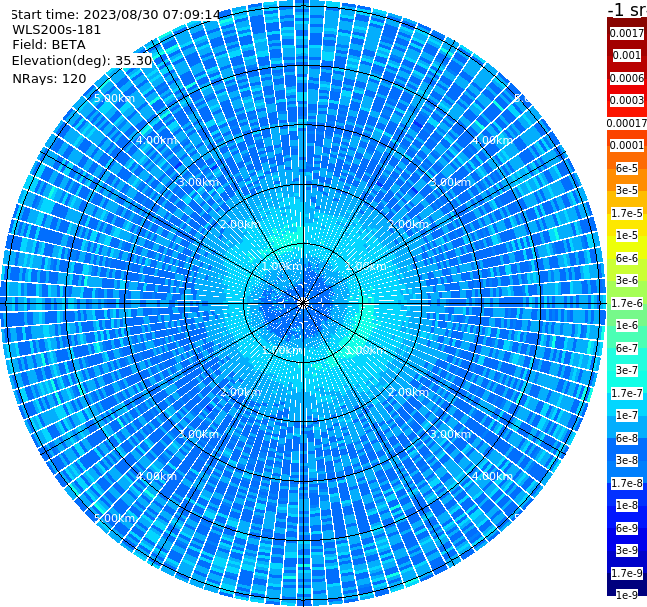Select the 6e-8 colorbar value
Viewport: 647px width, 607px height.
pos(627,438)
